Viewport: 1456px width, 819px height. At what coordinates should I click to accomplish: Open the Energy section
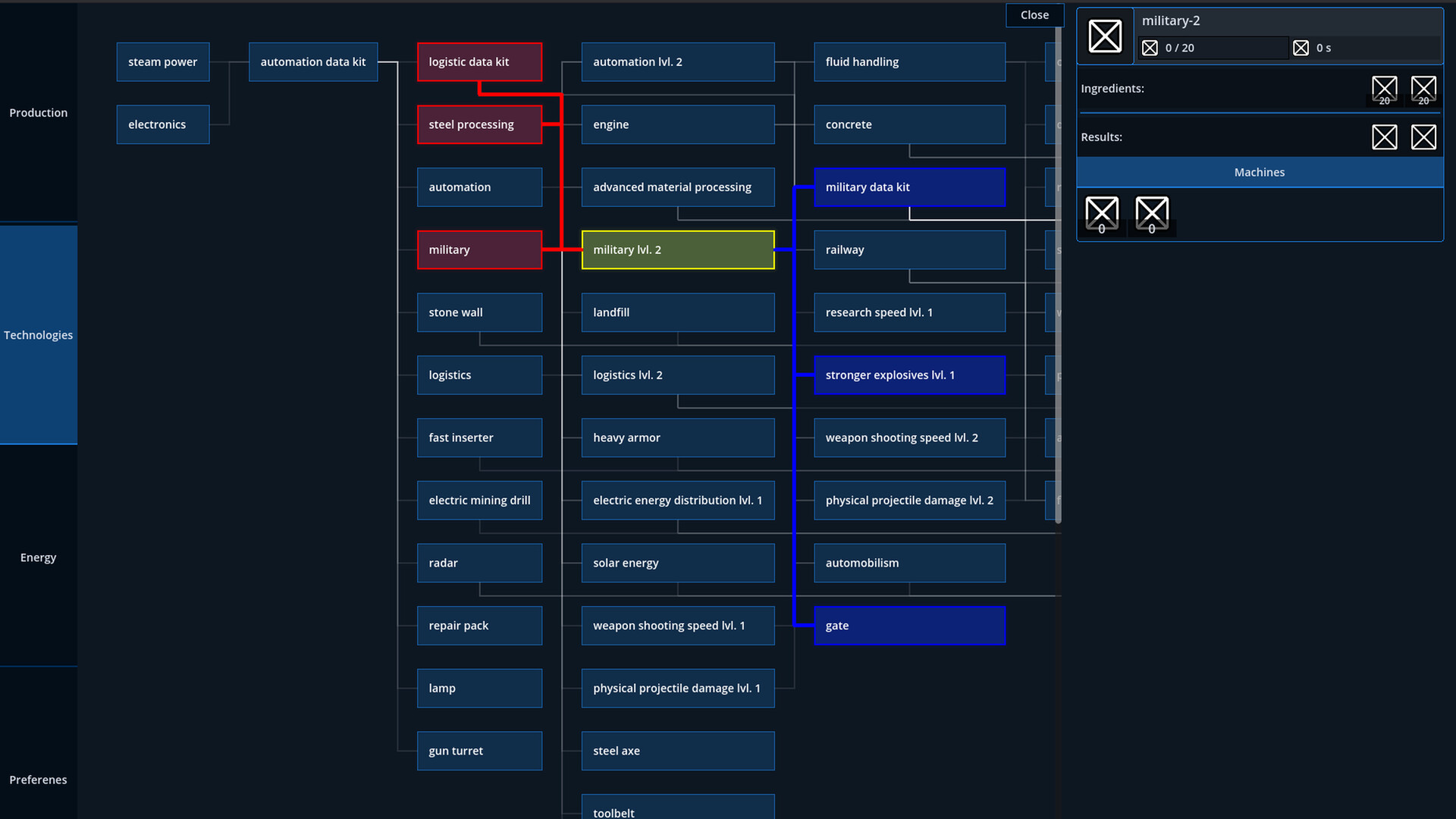coord(38,557)
